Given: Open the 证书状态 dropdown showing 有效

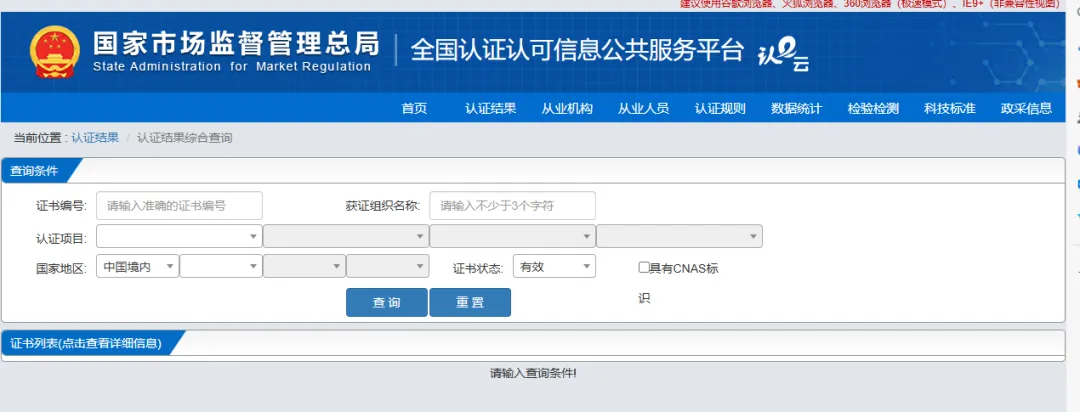Looking at the screenshot, I should coord(554,267).
